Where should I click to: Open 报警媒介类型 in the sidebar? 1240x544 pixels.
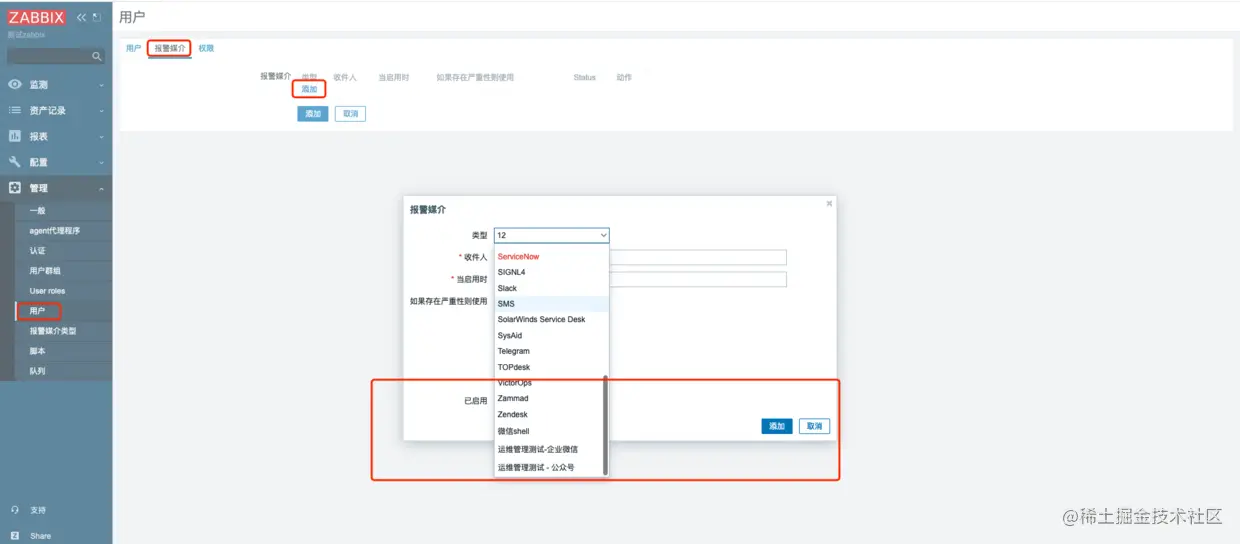pyautogui.click(x=53, y=331)
